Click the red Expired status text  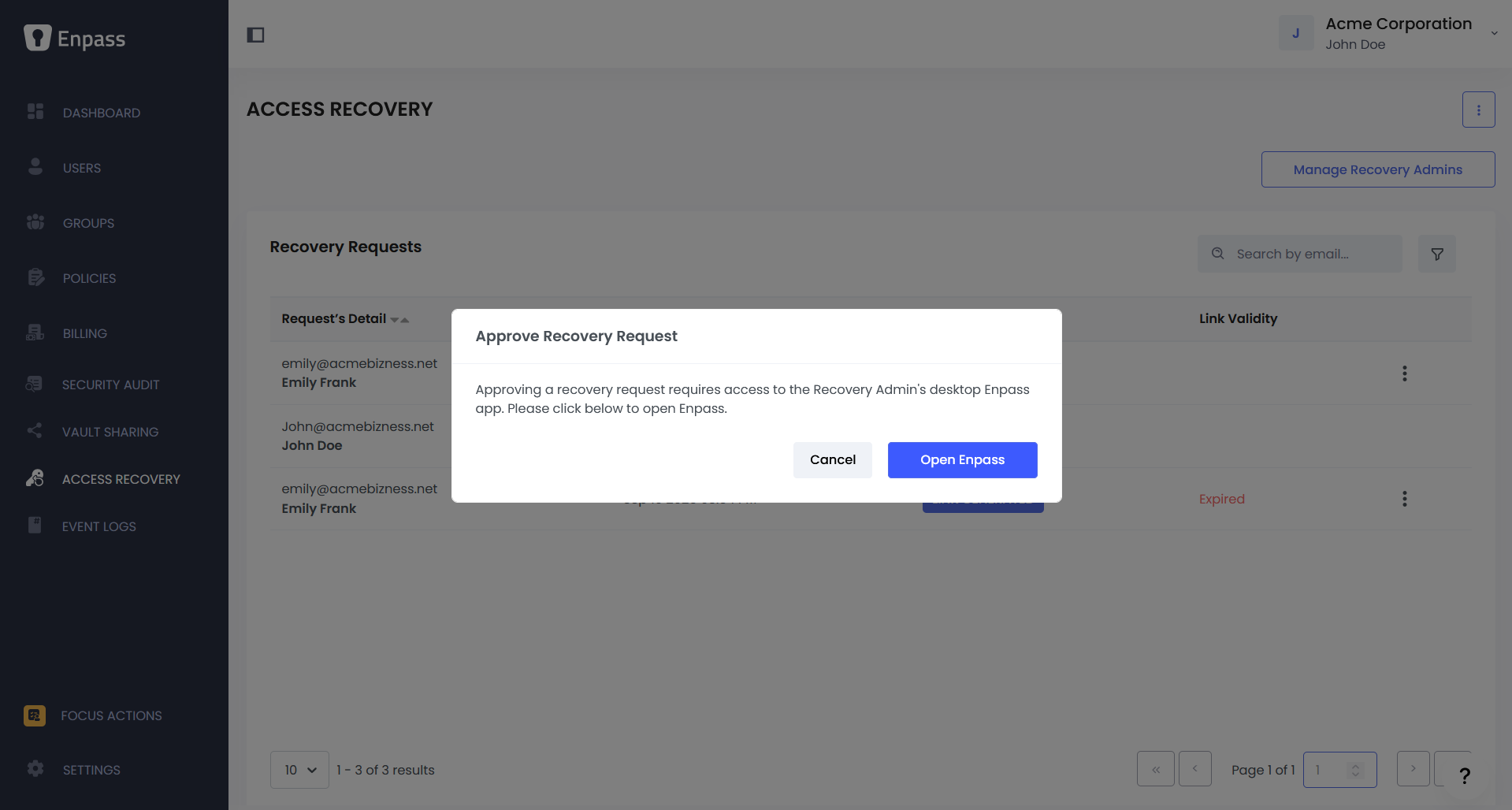point(1222,499)
